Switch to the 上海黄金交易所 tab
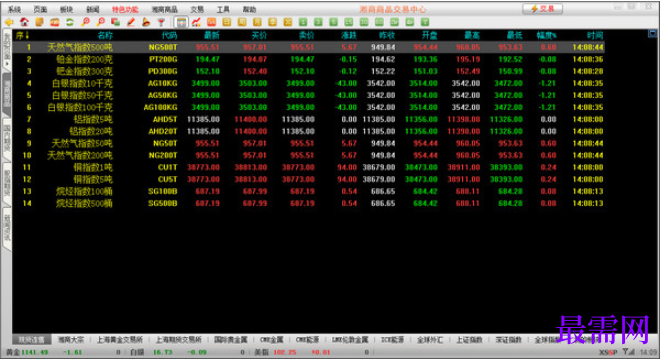668x361 pixels. pos(120,340)
